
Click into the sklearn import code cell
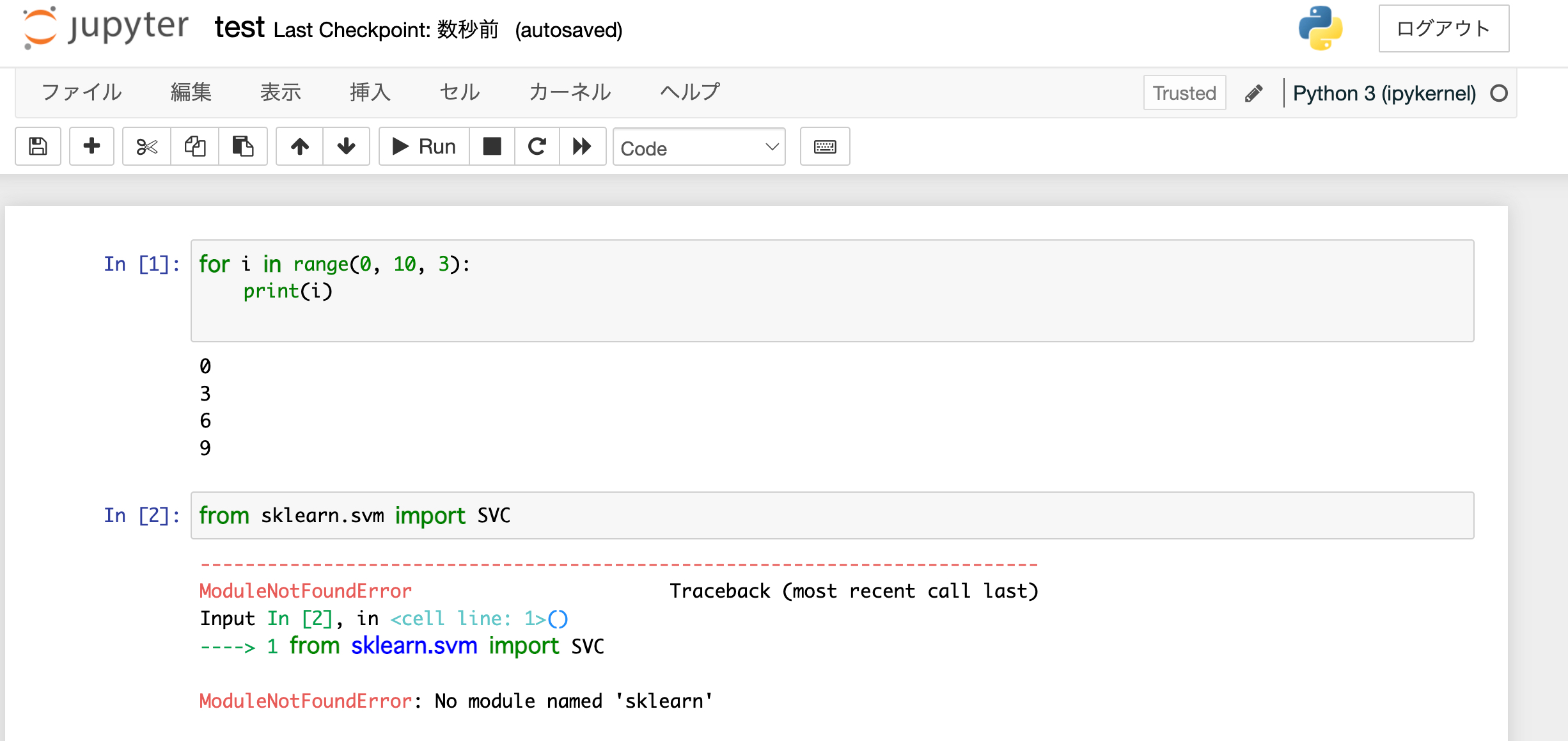832,515
